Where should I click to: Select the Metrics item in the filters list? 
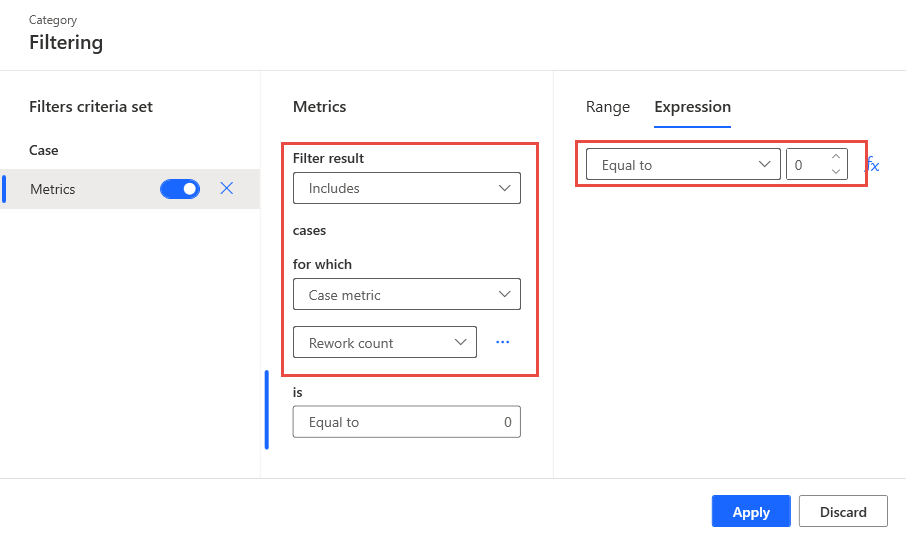pos(53,189)
